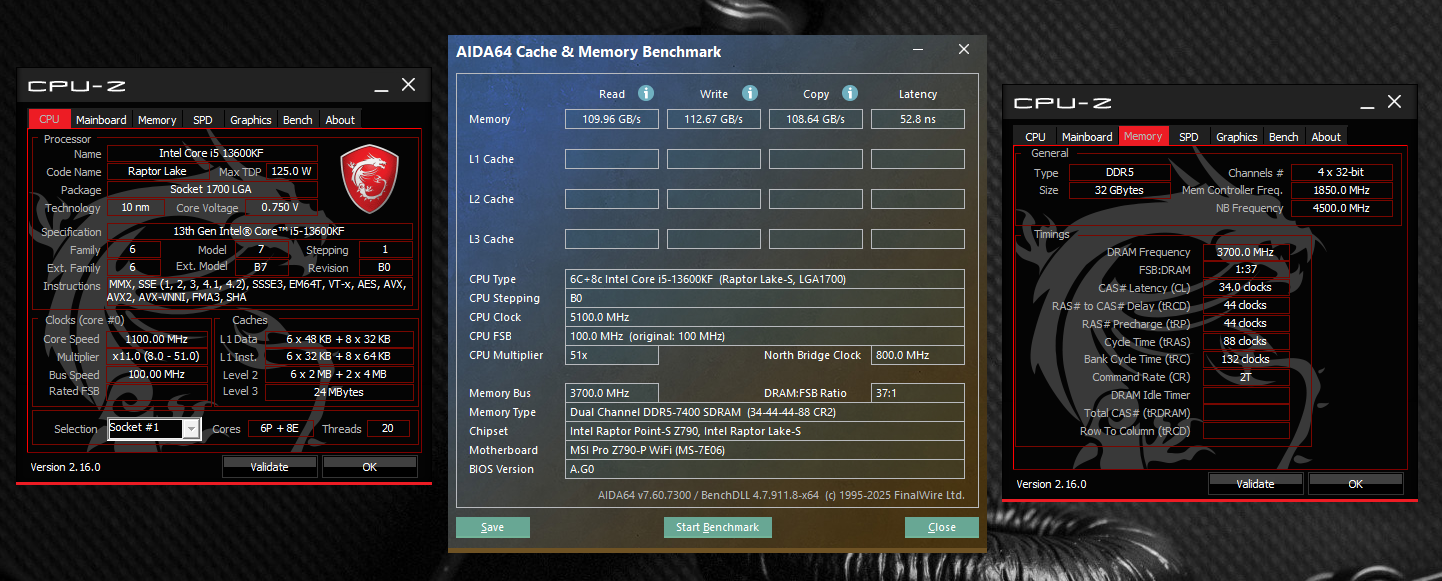Open About tab in CPU-Z processor window
Viewport: 1442px width, 581px height.
point(340,120)
